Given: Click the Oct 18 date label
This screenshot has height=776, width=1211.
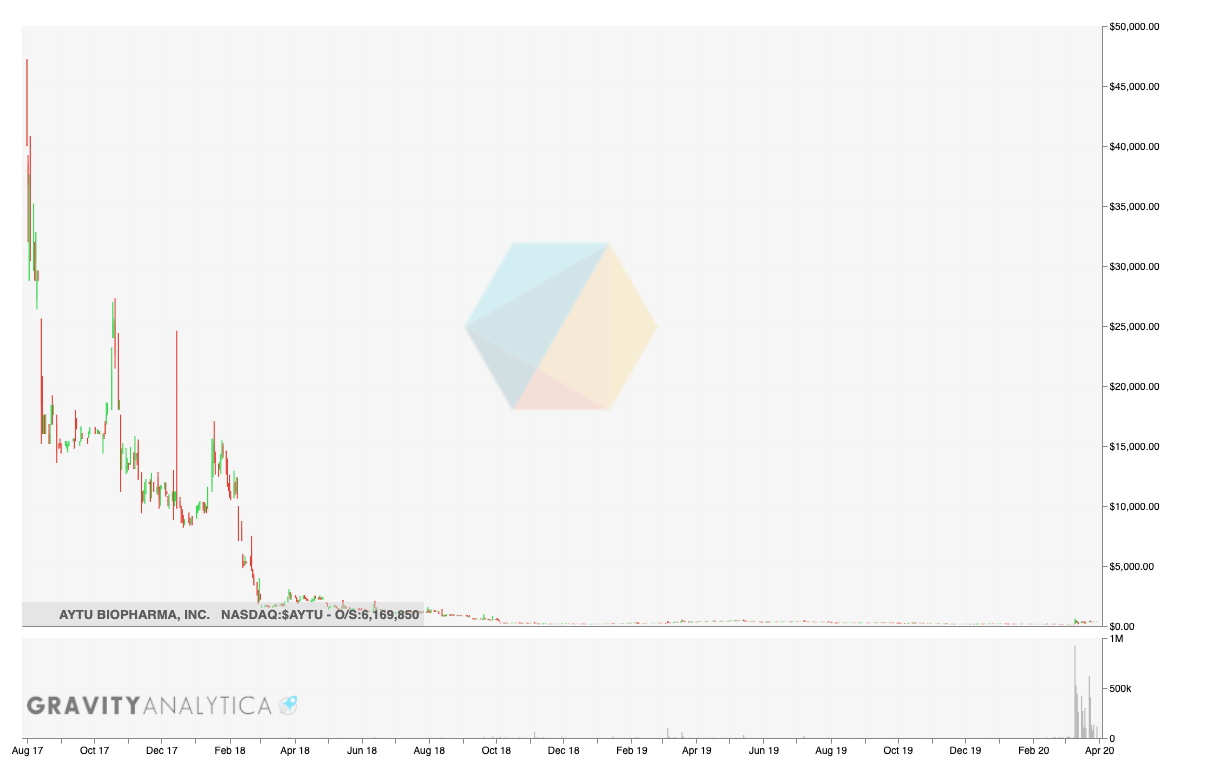Looking at the screenshot, I should pyautogui.click(x=496, y=749).
